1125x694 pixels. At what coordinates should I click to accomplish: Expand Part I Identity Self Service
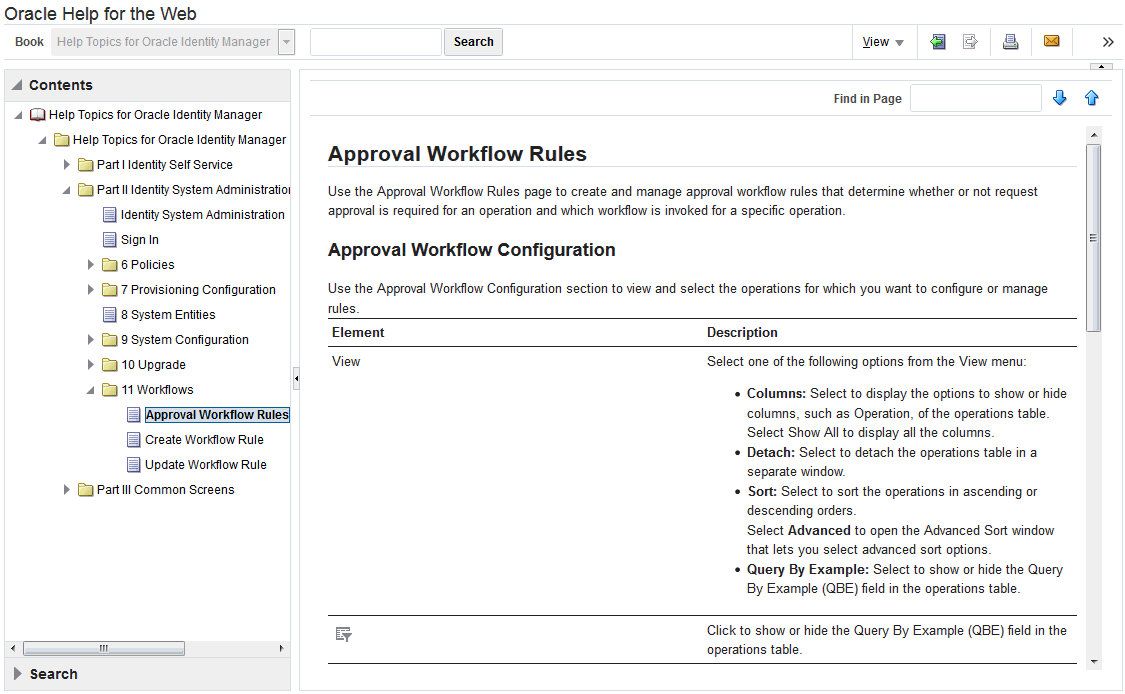tap(67, 164)
